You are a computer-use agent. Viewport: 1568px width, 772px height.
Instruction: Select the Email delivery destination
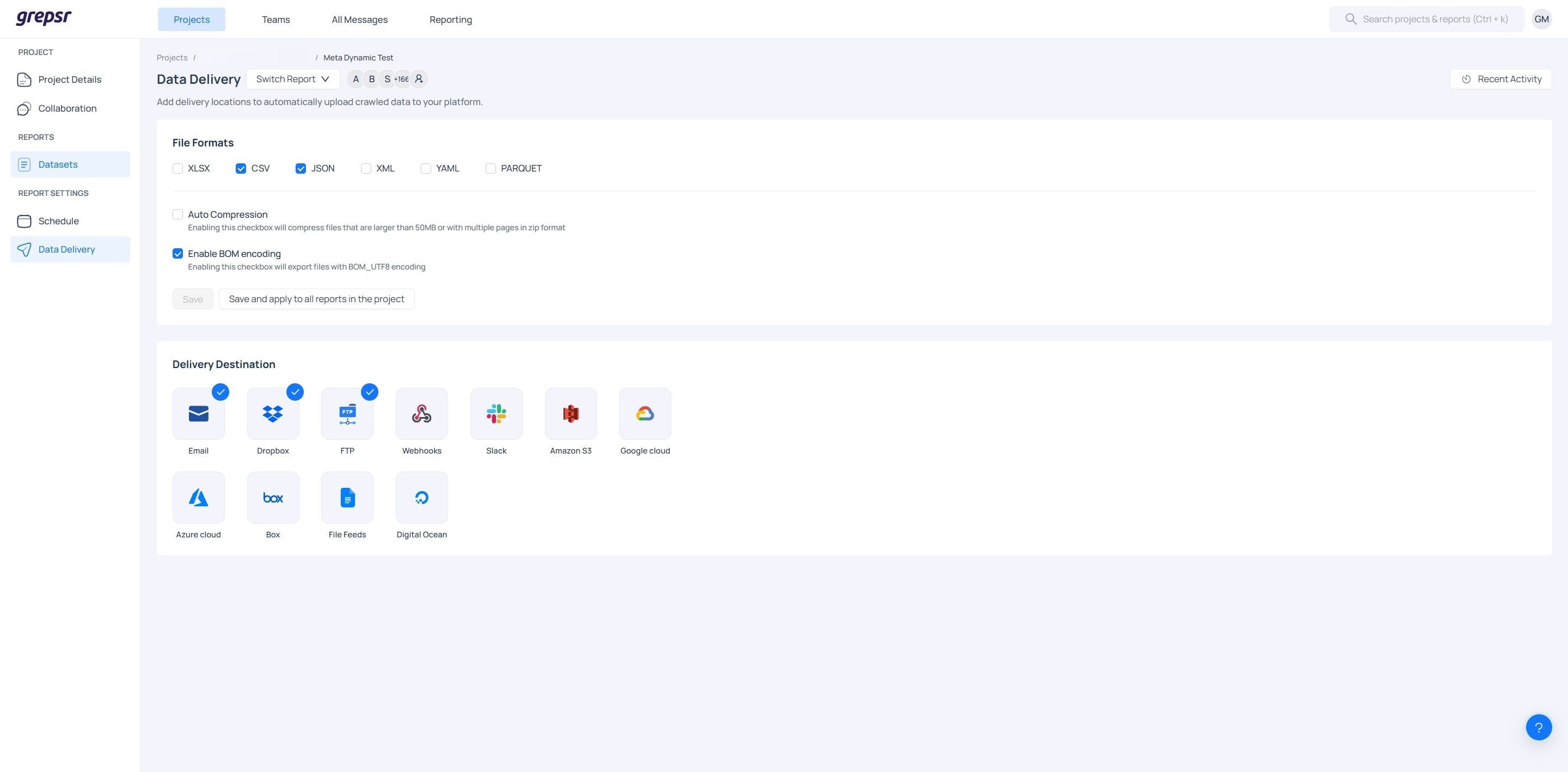point(198,413)
